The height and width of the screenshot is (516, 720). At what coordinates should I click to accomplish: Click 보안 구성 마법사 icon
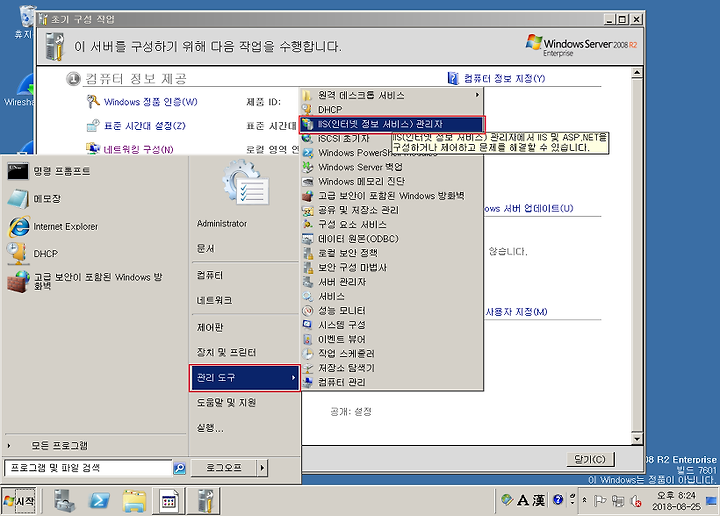307,267
